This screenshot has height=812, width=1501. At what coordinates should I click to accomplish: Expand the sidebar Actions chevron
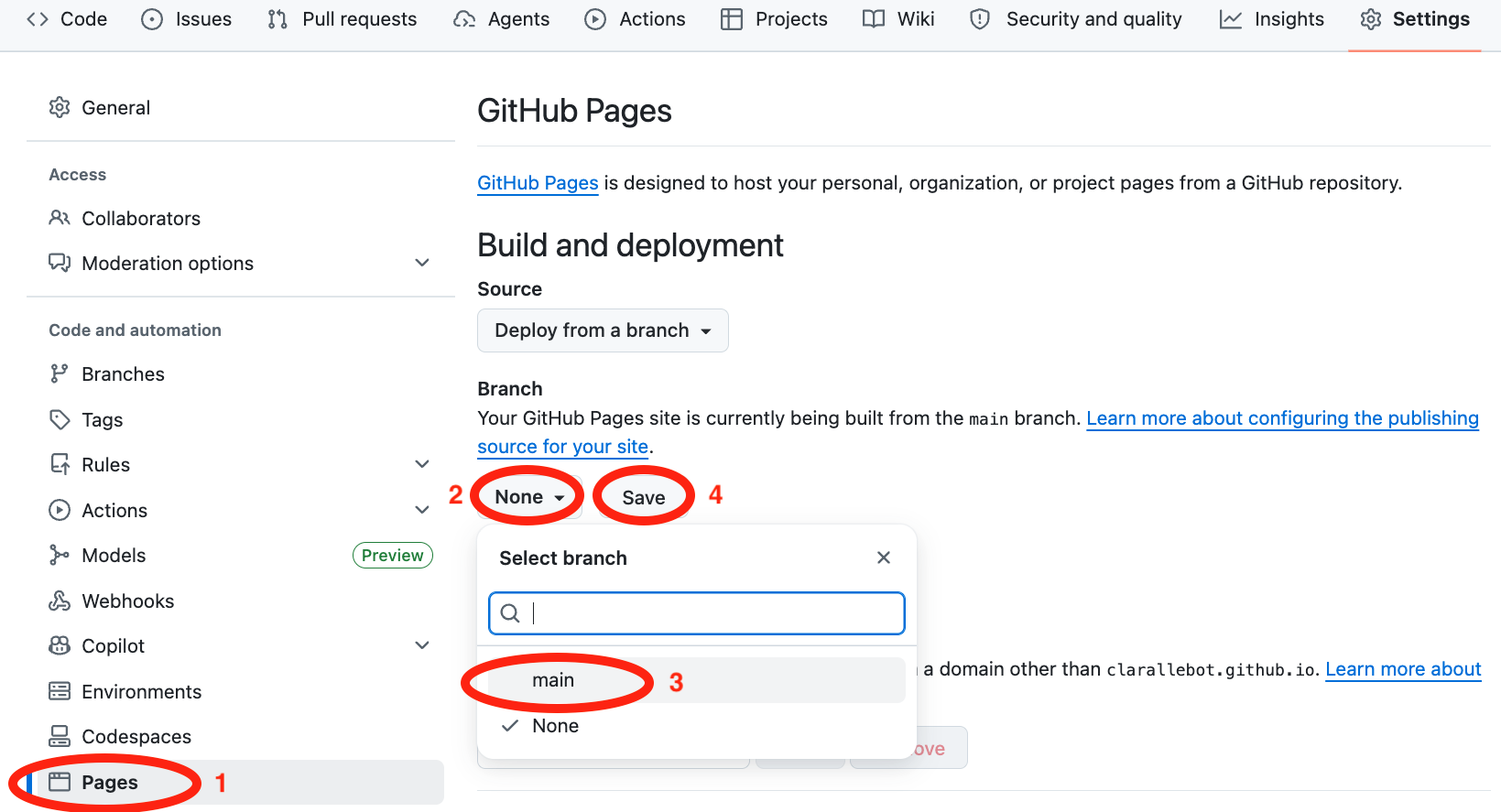click(422, 510)
